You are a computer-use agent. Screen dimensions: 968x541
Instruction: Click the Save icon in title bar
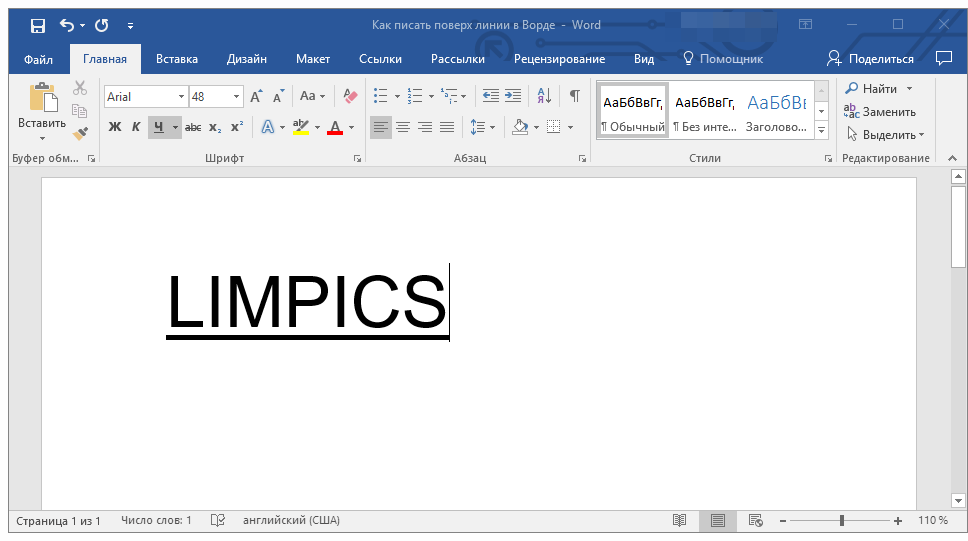(38, 25)
